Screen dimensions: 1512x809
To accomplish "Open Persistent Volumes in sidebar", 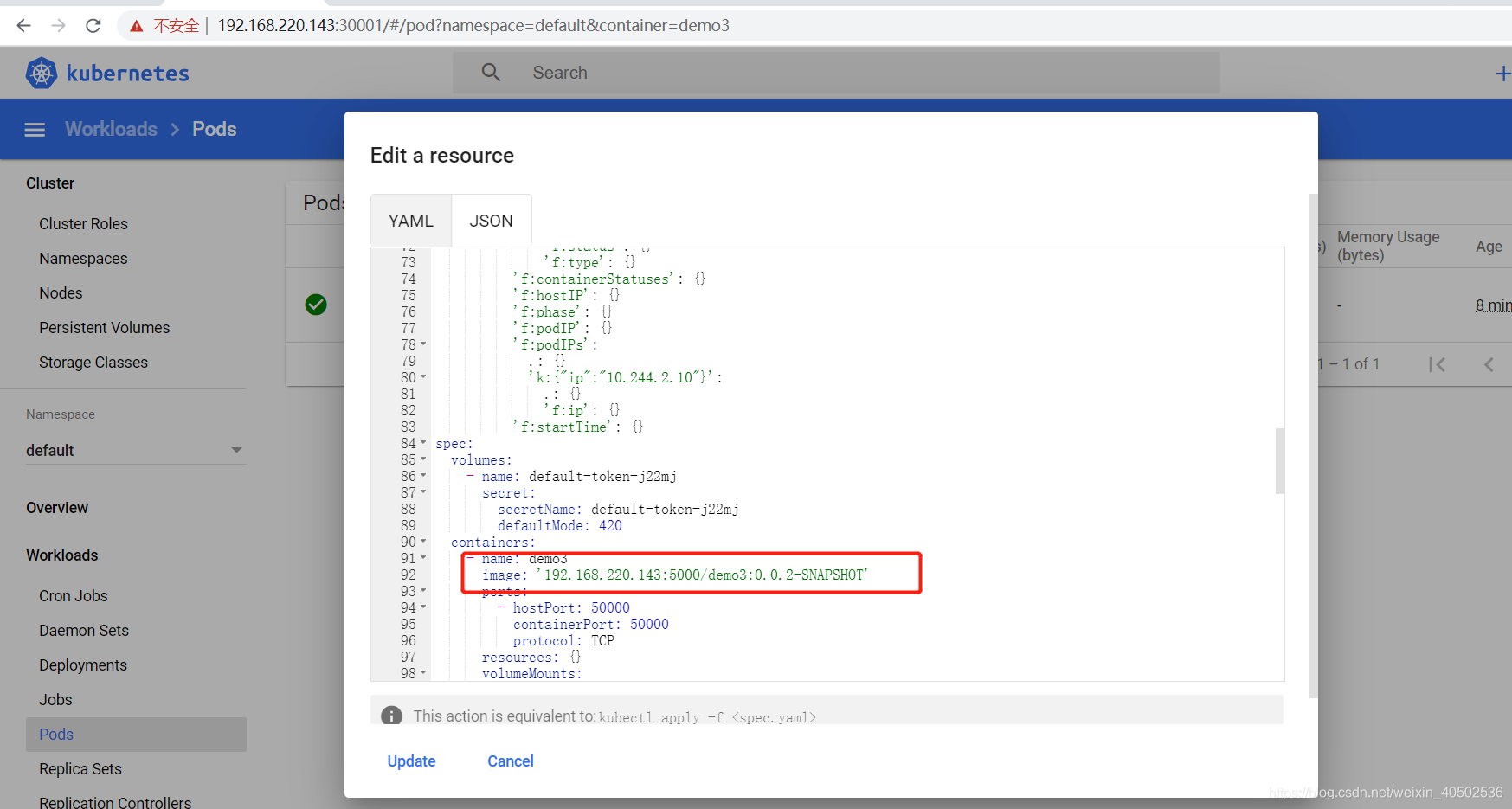I will [x=104, y=328].
